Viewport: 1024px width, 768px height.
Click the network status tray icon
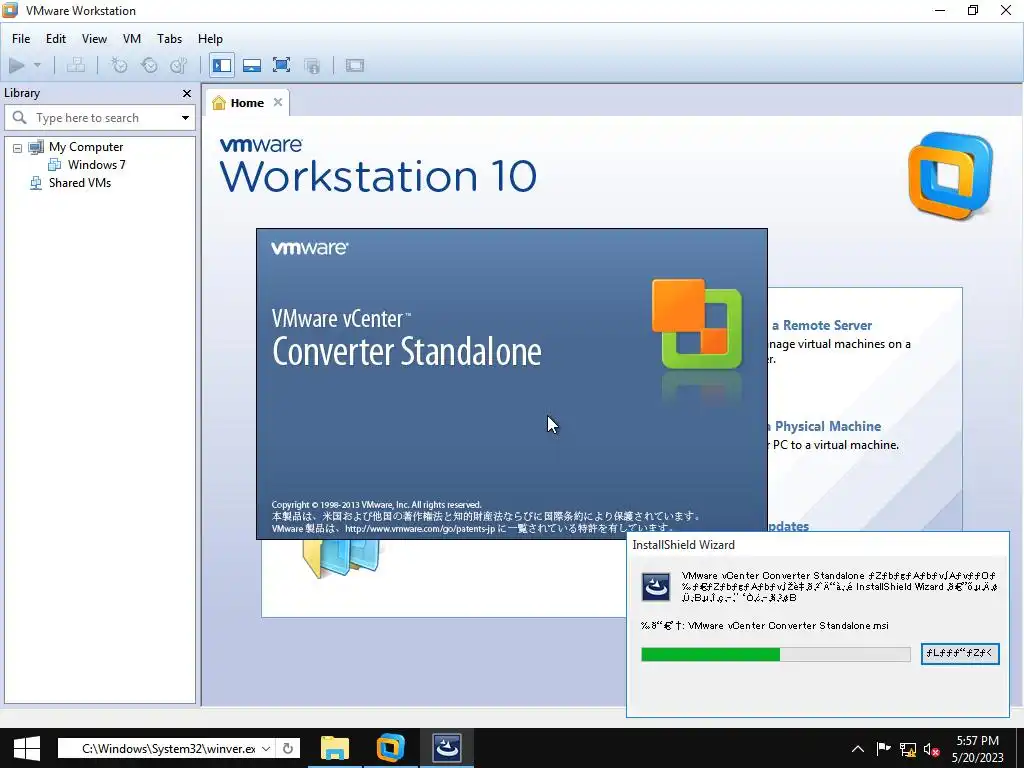(x=908, y=749)
